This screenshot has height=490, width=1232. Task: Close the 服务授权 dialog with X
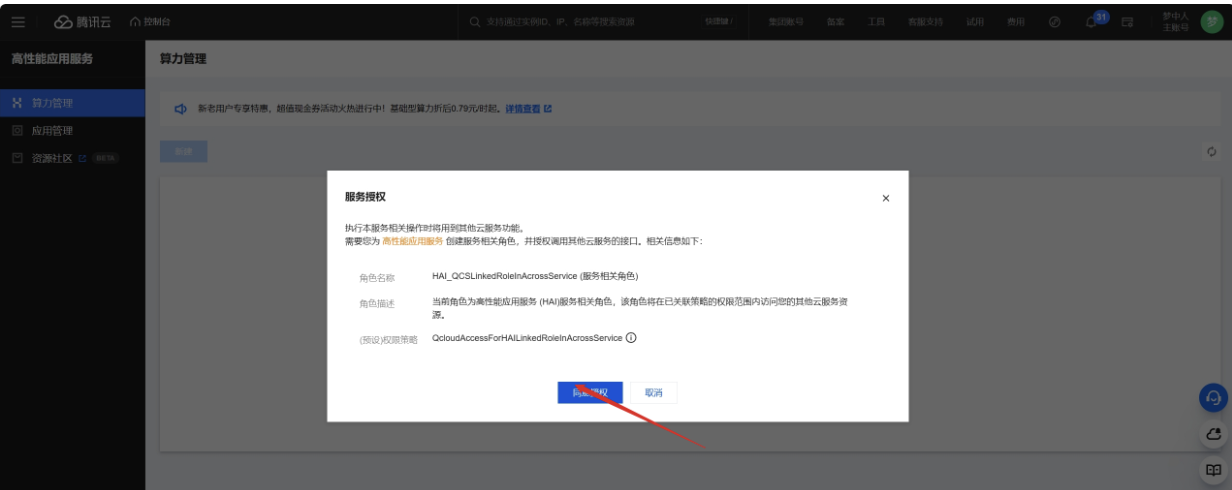coord(885,198)
